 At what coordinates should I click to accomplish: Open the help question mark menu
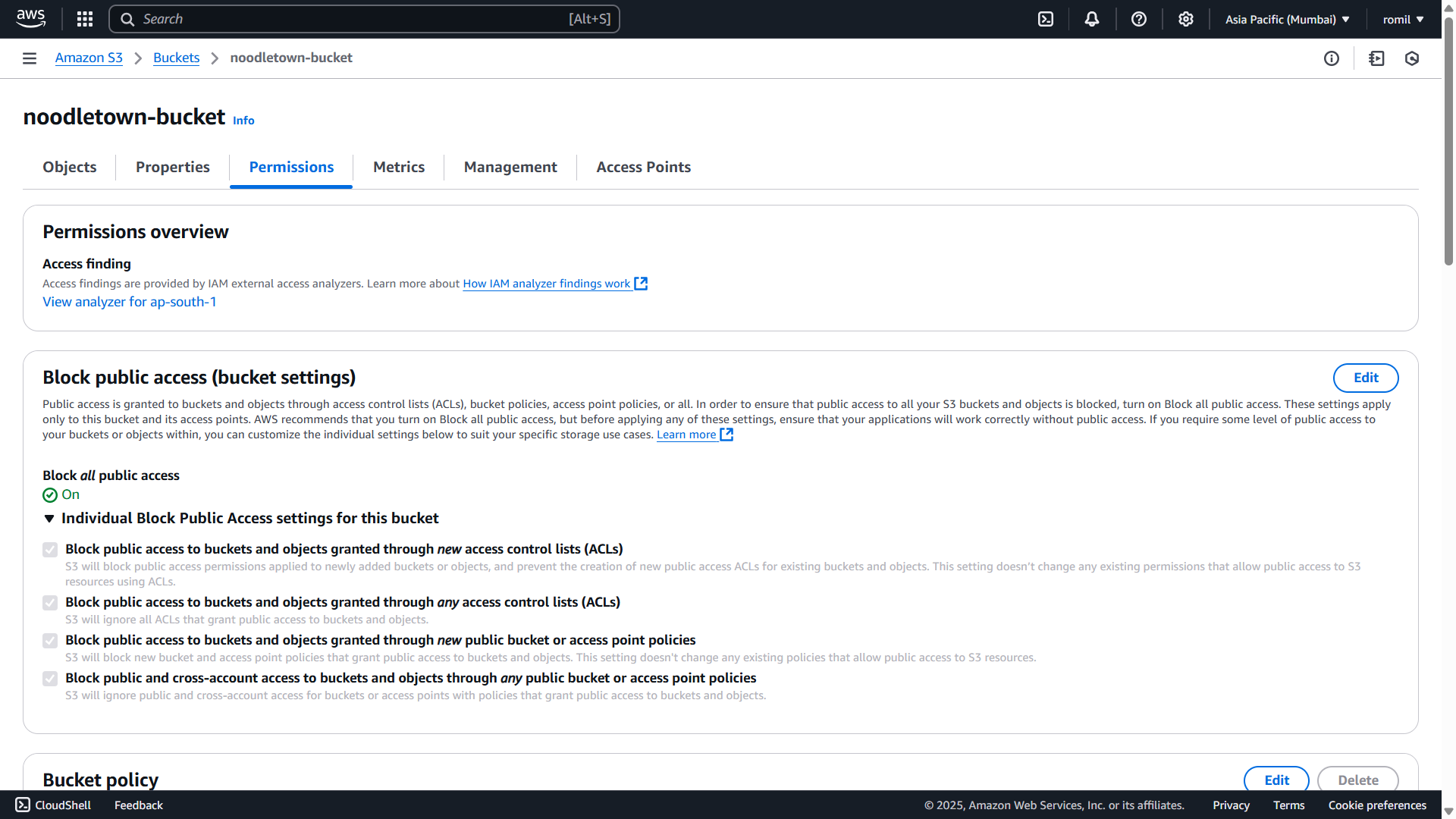pyautogui.click(x=1139, y=19)
